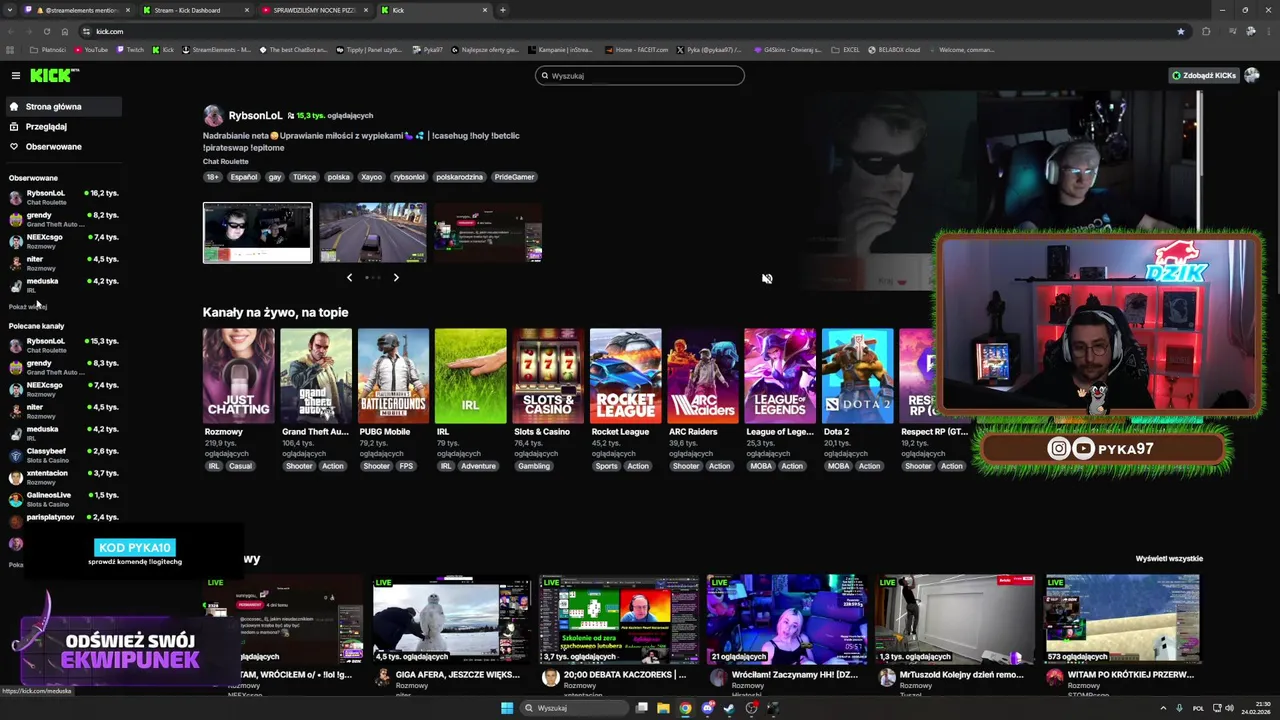Open GIGA AFERA snowman live stream
This screenshot has width=1280, height=720.
click(x=452, y=620)
